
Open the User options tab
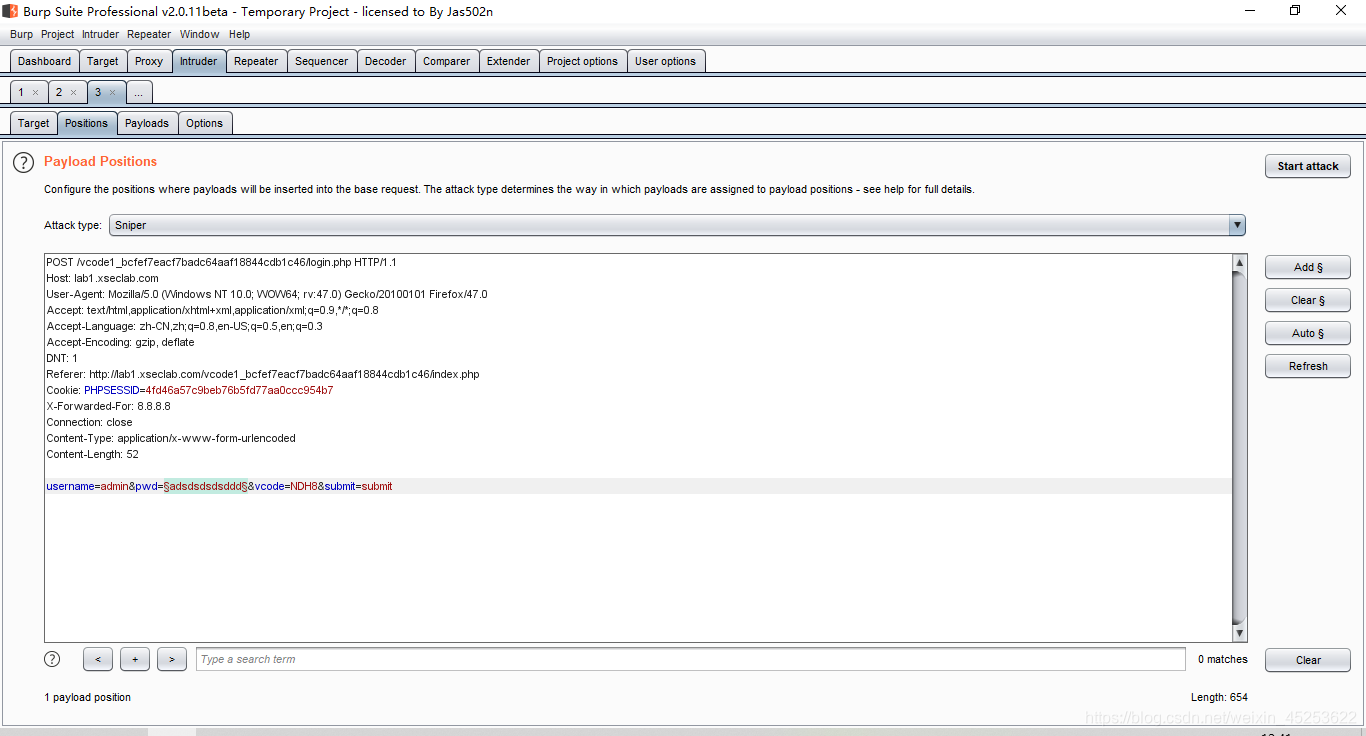(x=666, y=61)
